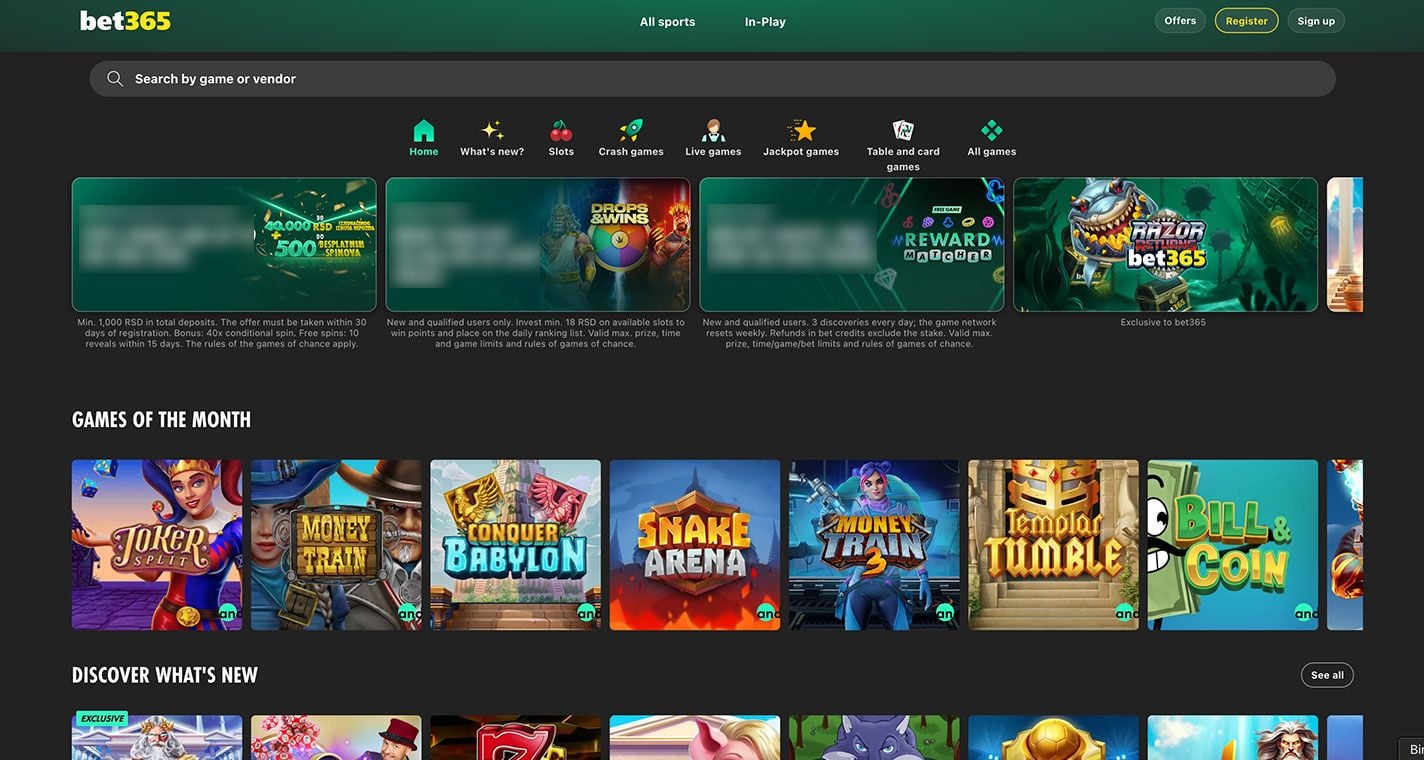
Task: Open the All games diamond icon
Action: coord(991,131)
